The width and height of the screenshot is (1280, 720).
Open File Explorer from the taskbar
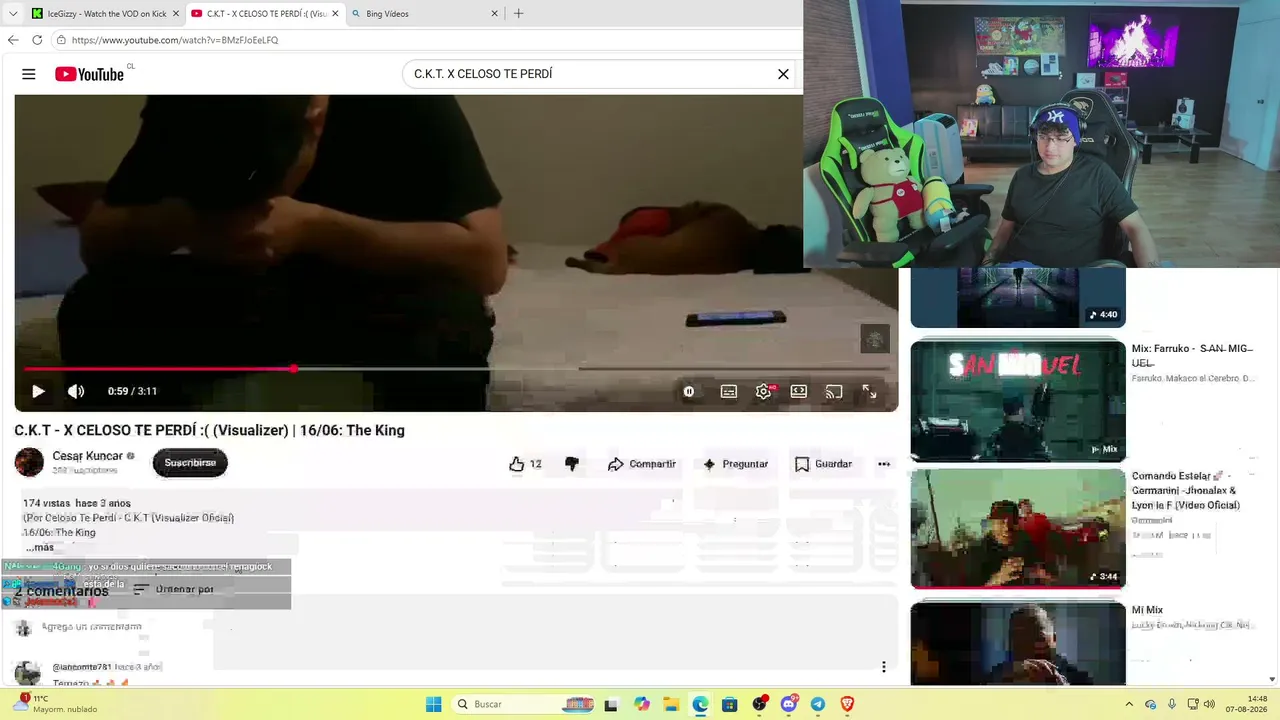671,704
